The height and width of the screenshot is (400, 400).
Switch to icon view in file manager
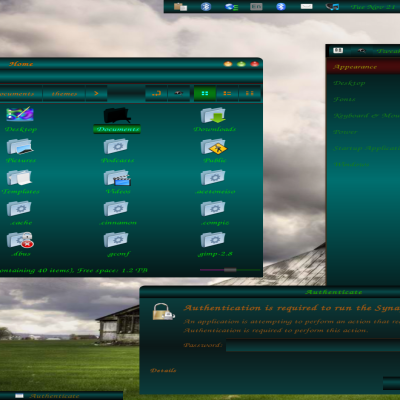[x=205, y=93]
